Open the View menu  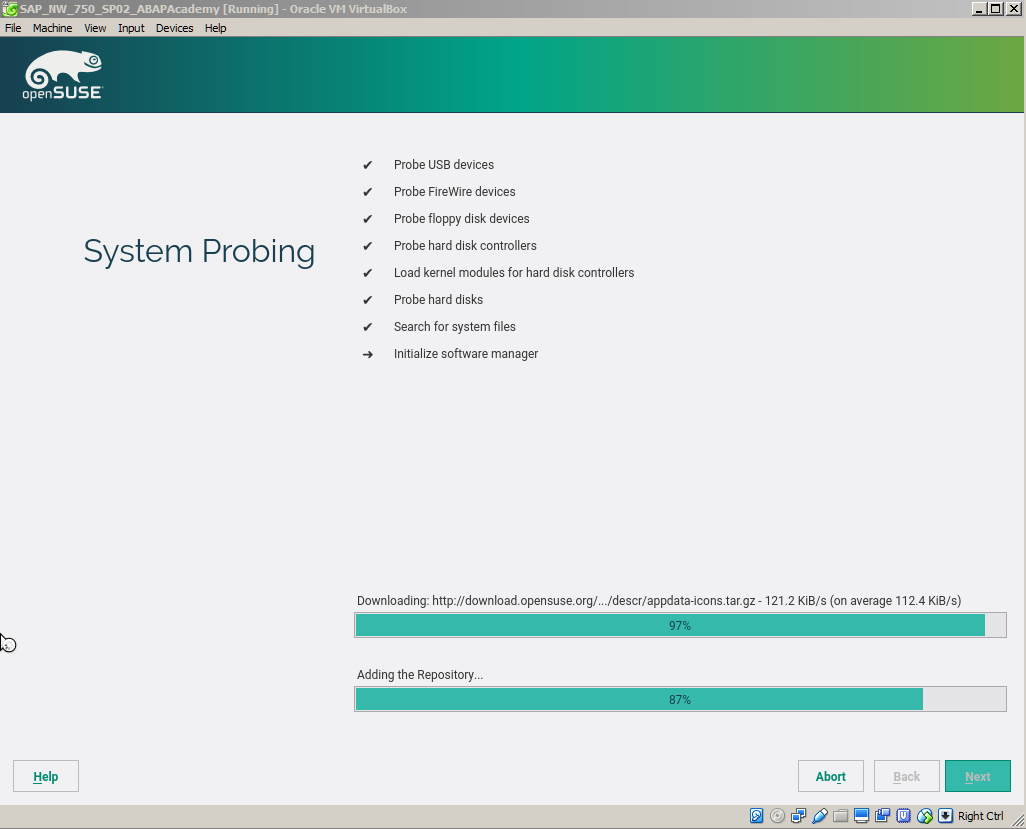coord(95,28)
